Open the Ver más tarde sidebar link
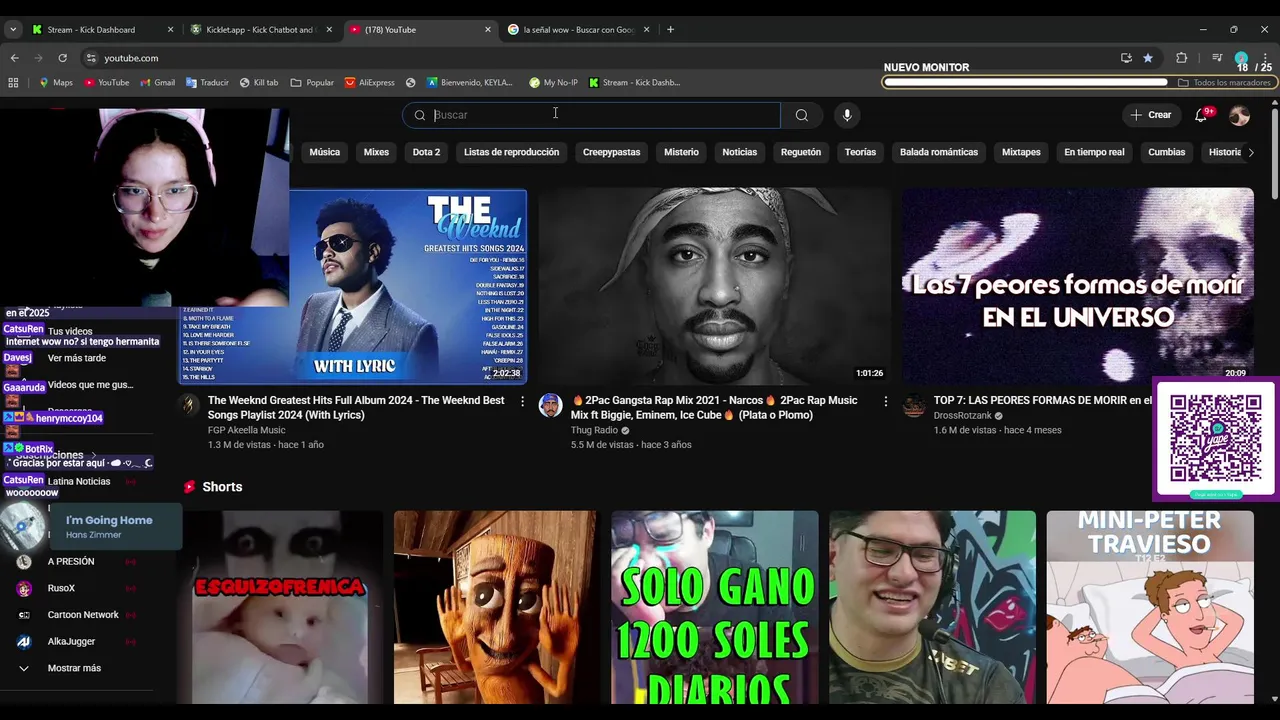 coord(76,358)
